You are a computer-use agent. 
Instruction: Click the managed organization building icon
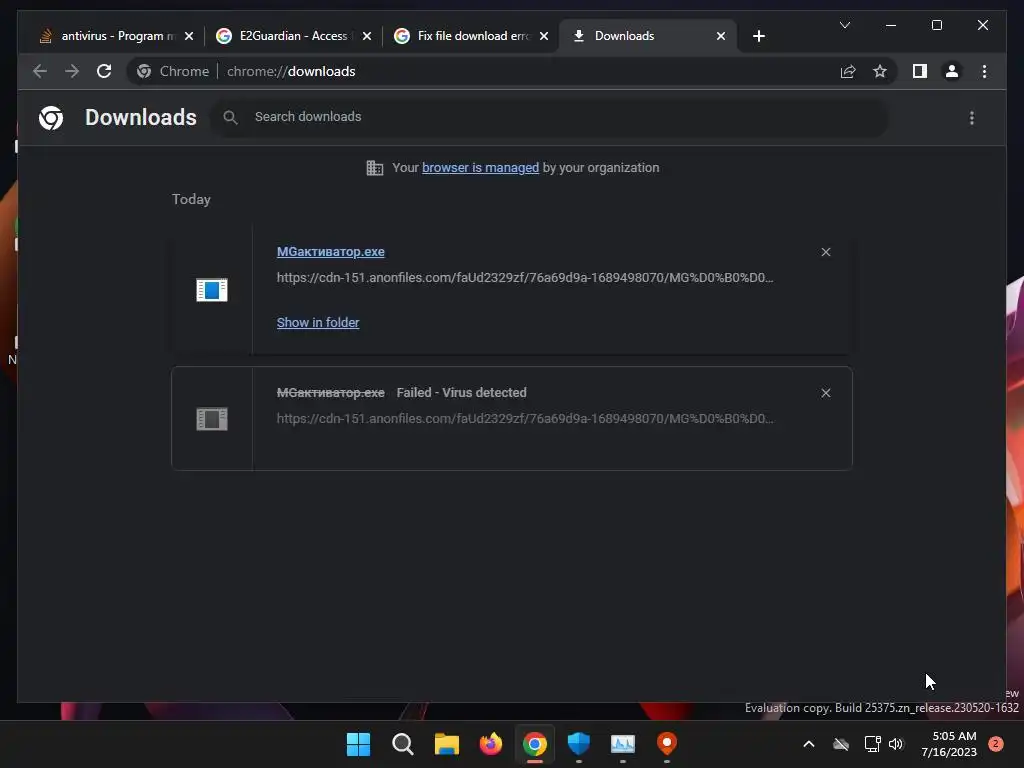tap(375, 168)
